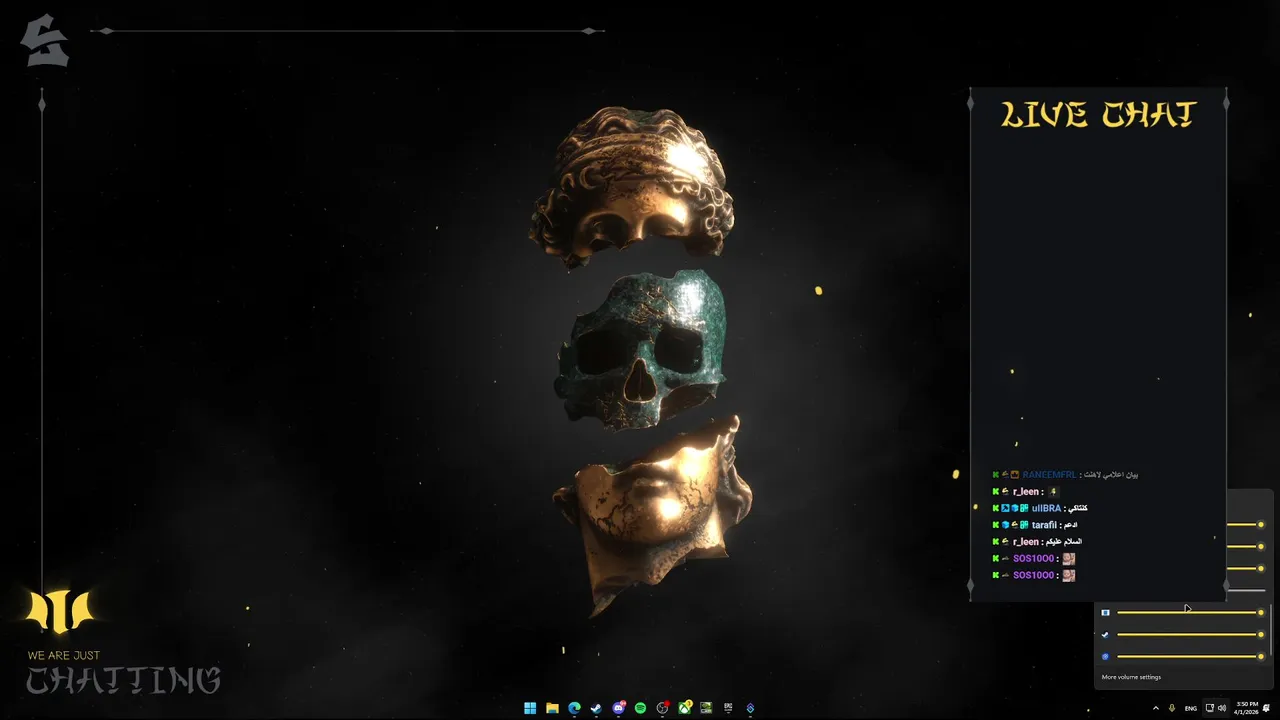Open Epic Games Launcher from the taskbar
Viewport: 1280px width, 720px height.
[728, 707]
